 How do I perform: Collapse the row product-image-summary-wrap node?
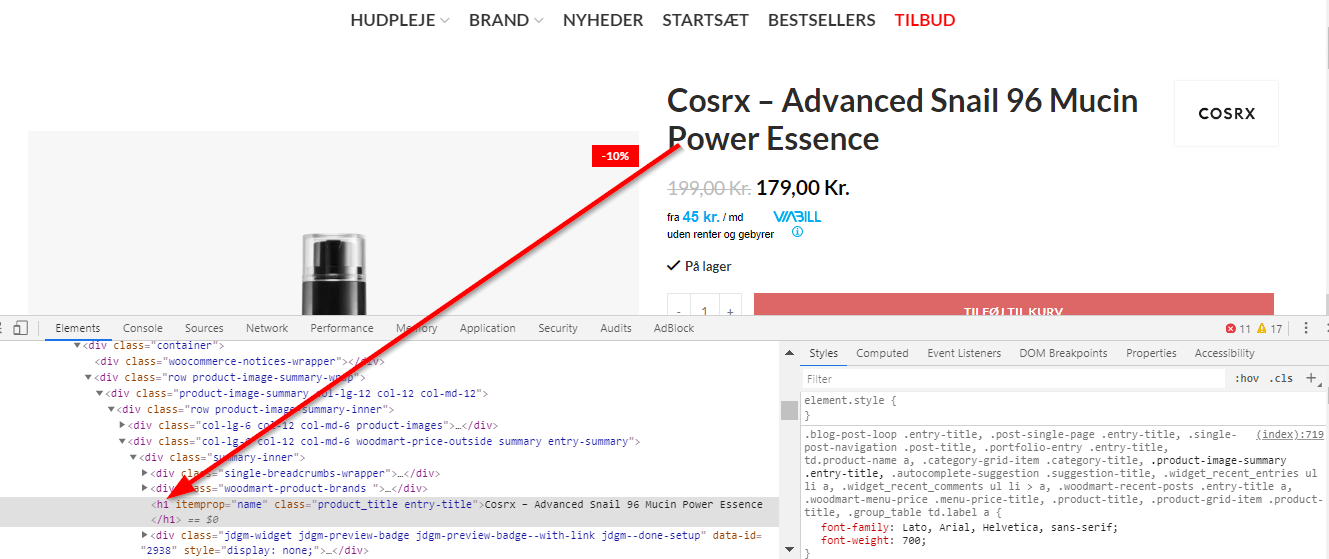(x=88, y=377)
